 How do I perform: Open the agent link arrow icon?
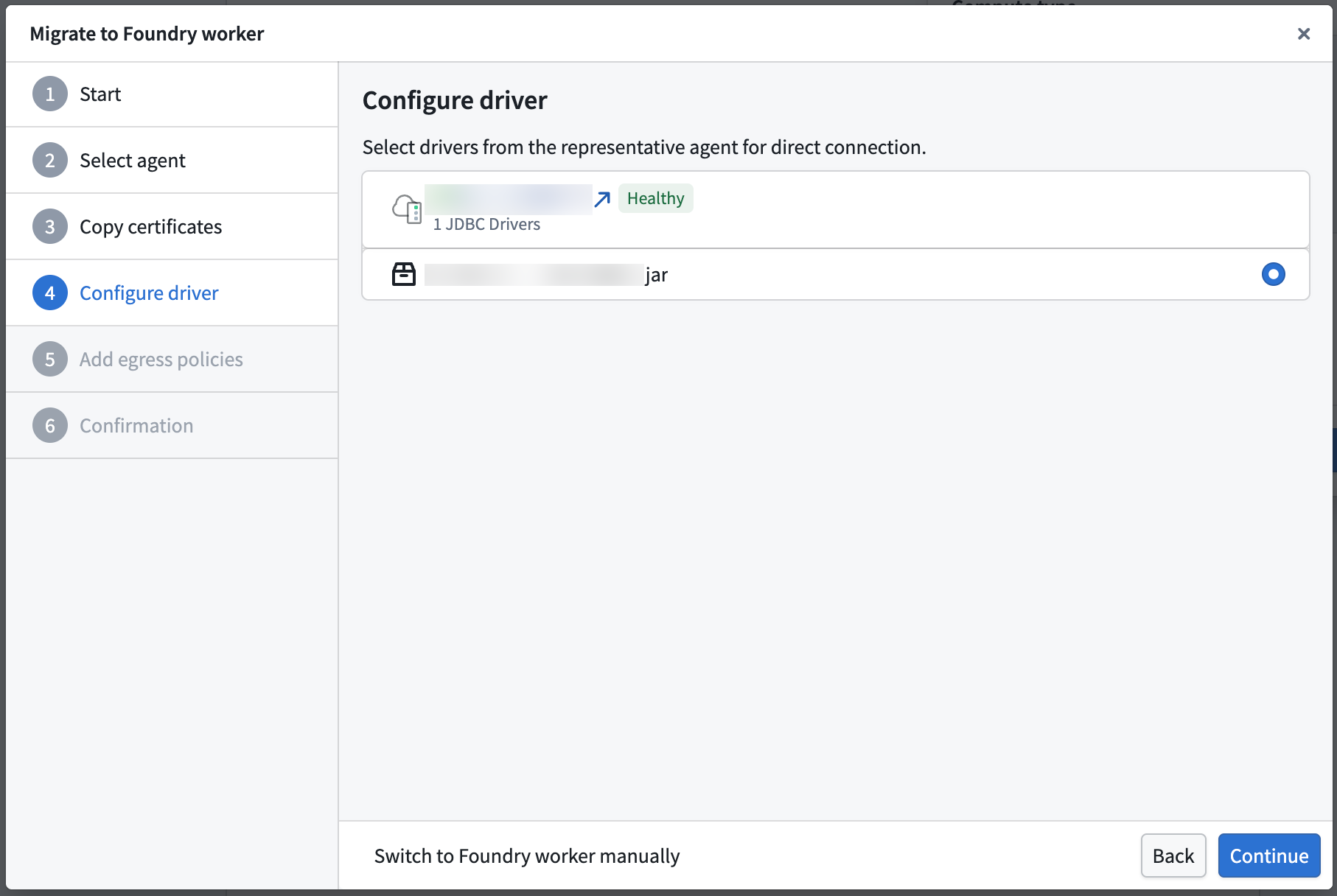[x=602, y=199]
